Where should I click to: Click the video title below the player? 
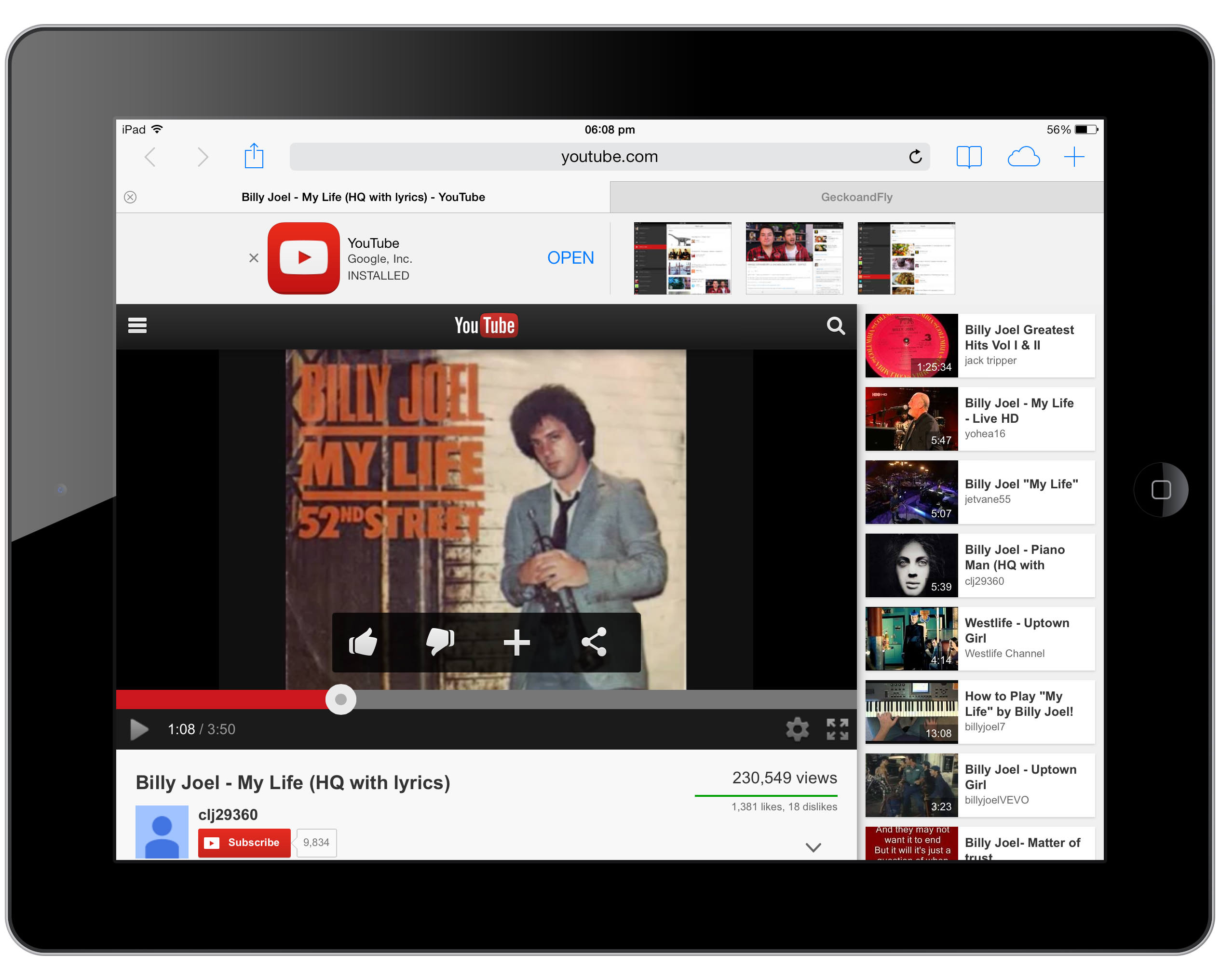tap(293, 782)
